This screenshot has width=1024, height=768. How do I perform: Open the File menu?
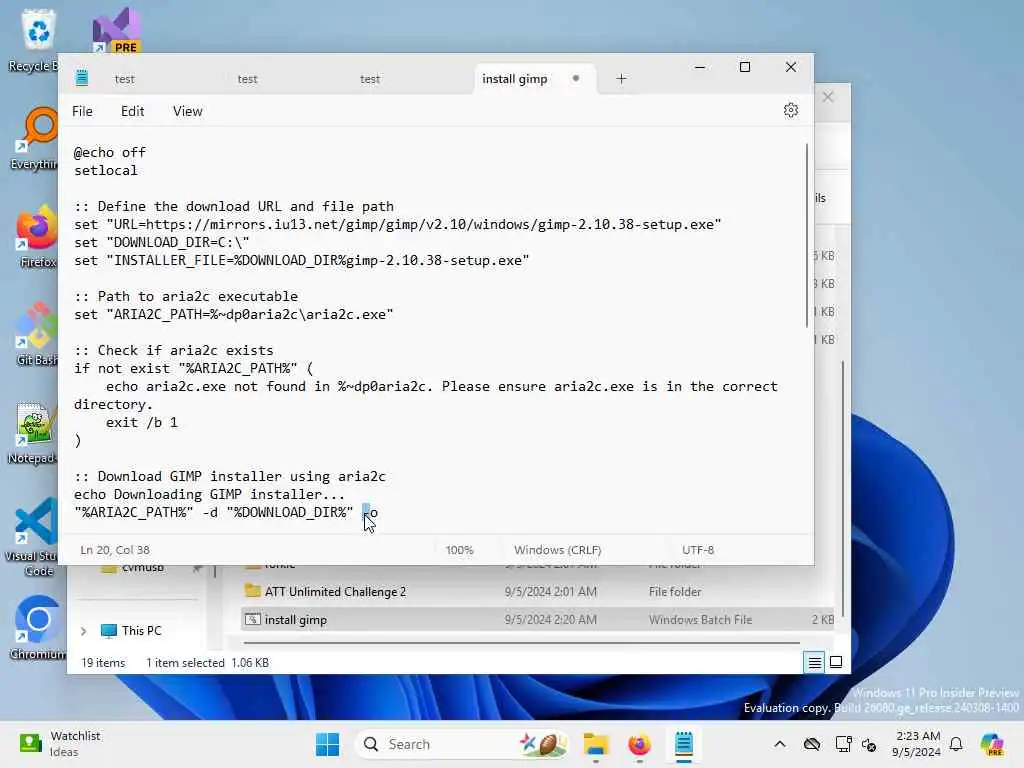[82, 111]
